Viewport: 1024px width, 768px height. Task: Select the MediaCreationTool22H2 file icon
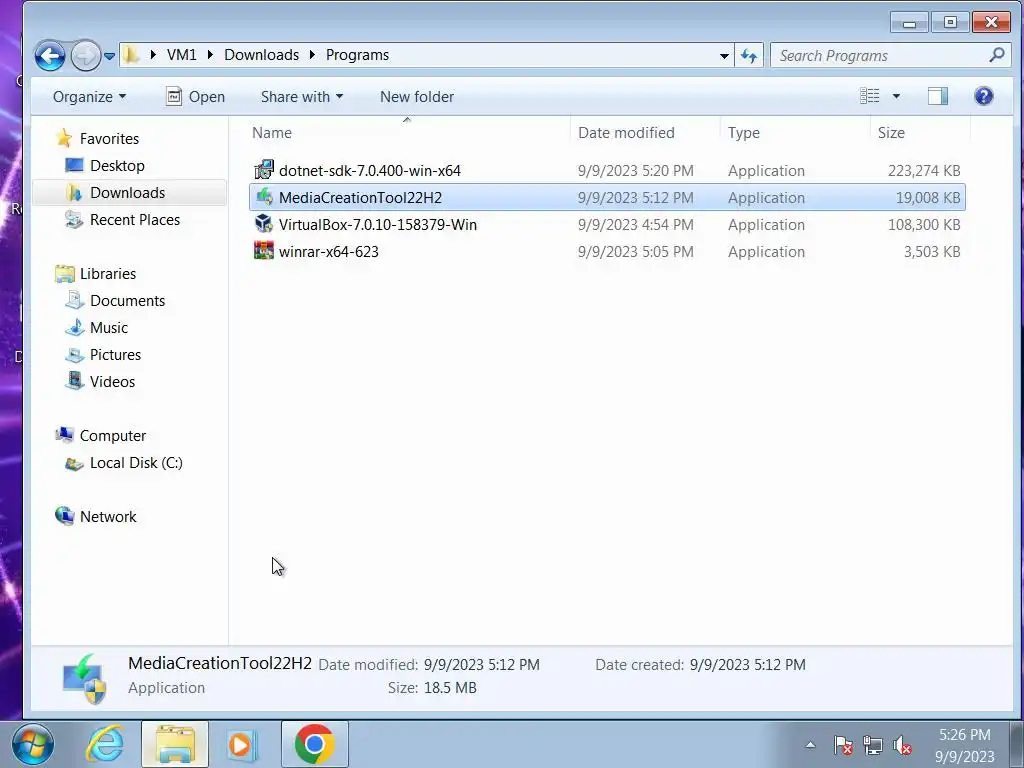click(x=264, y=197)
